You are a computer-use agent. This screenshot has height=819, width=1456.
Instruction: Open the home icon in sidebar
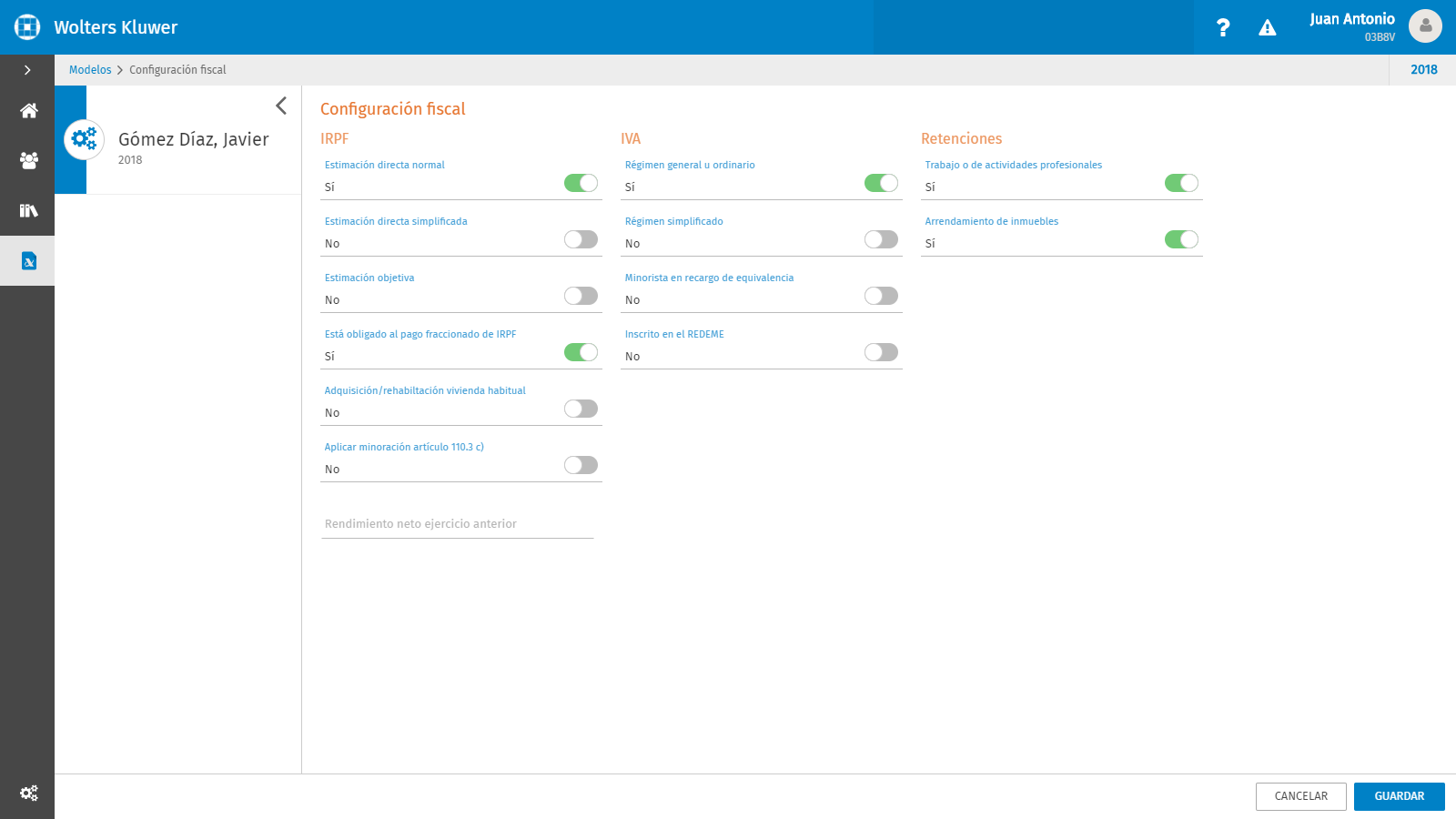pos(28,111)
